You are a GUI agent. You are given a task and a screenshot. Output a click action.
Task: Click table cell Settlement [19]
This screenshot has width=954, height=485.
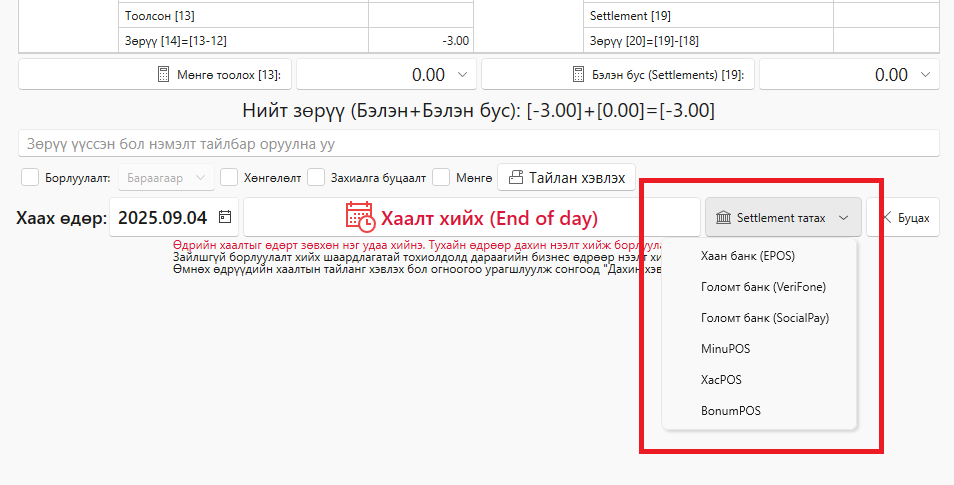tap(709, 16)
